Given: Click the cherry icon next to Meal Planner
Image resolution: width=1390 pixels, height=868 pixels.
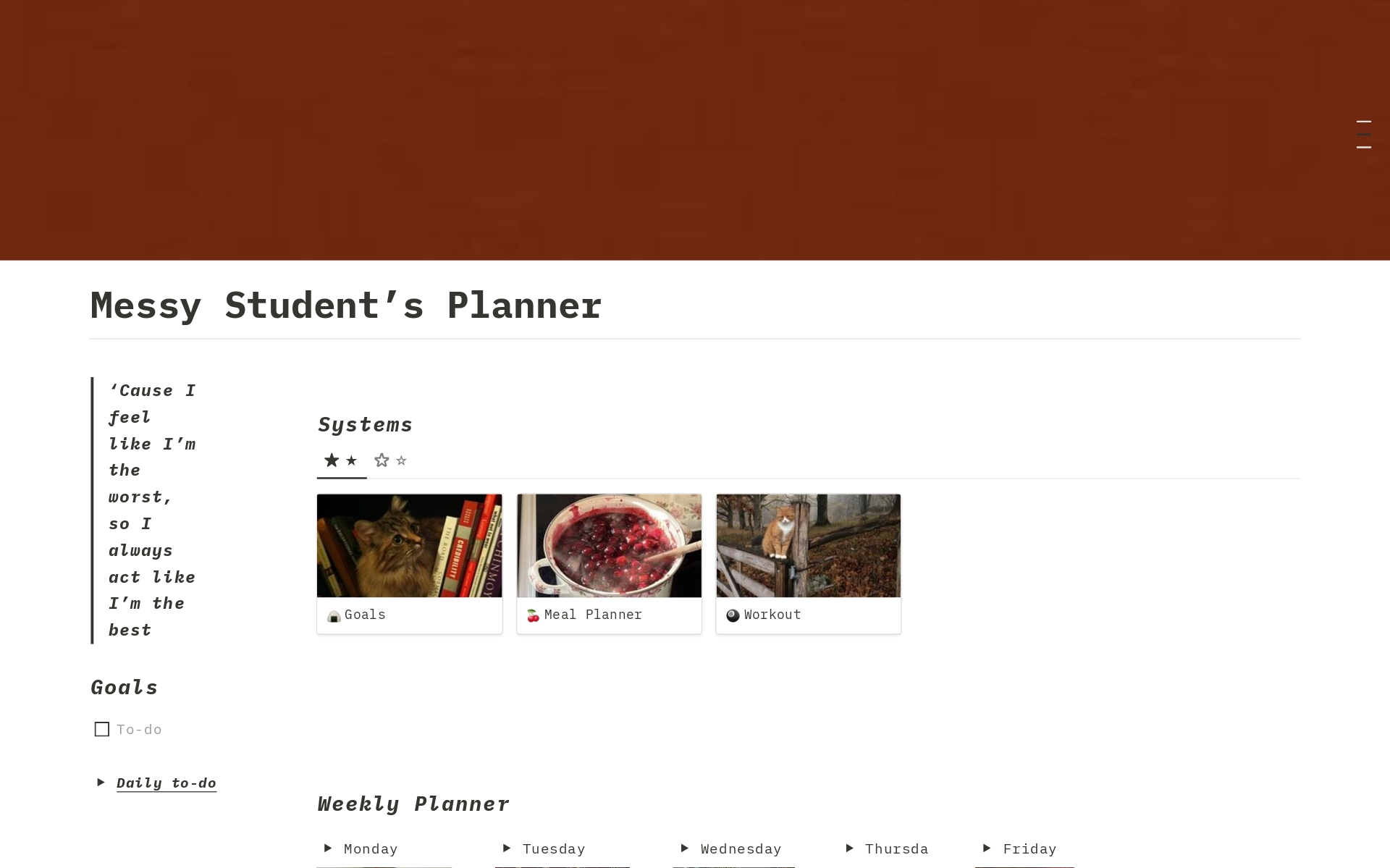Looking at the screenshot, I should 533,614.
